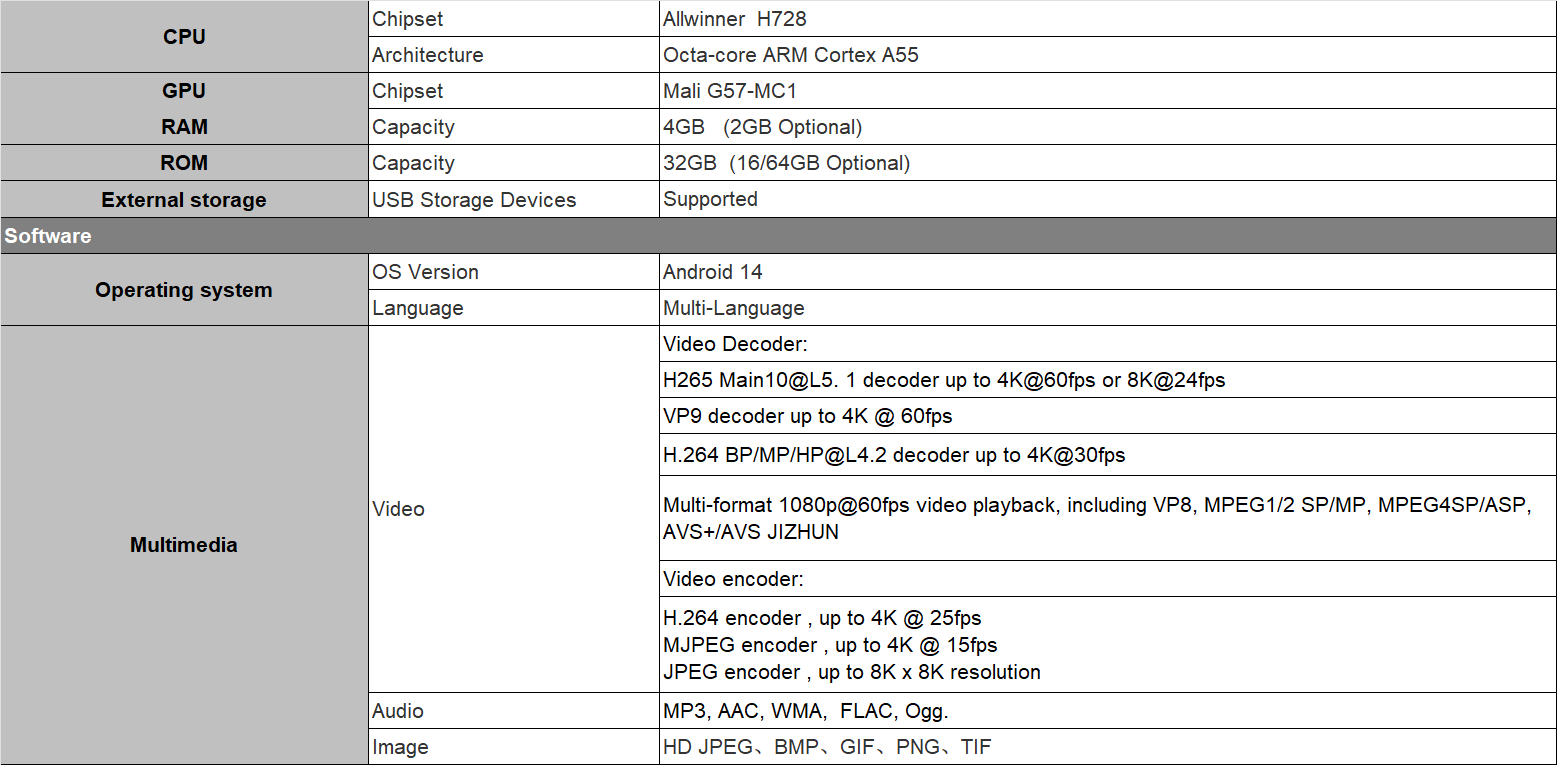
Task: Click the H.264 BP/MP/HP decoder cell
Action: (1108, 455)
